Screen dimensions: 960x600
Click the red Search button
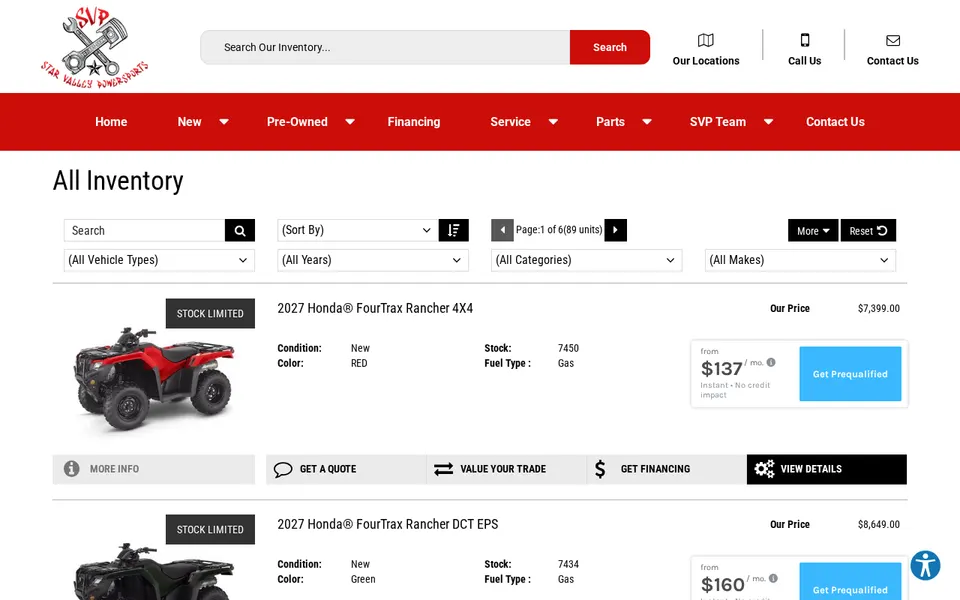pyautogui.click(x=610, y=47)
